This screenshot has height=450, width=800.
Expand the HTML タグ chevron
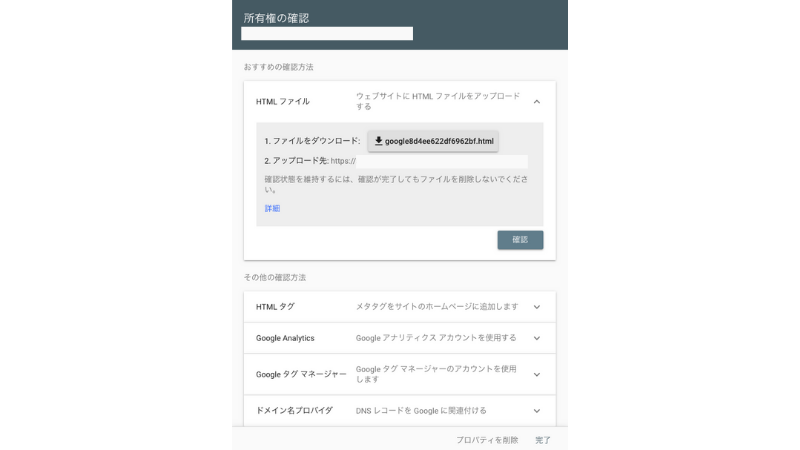[536, 307]
